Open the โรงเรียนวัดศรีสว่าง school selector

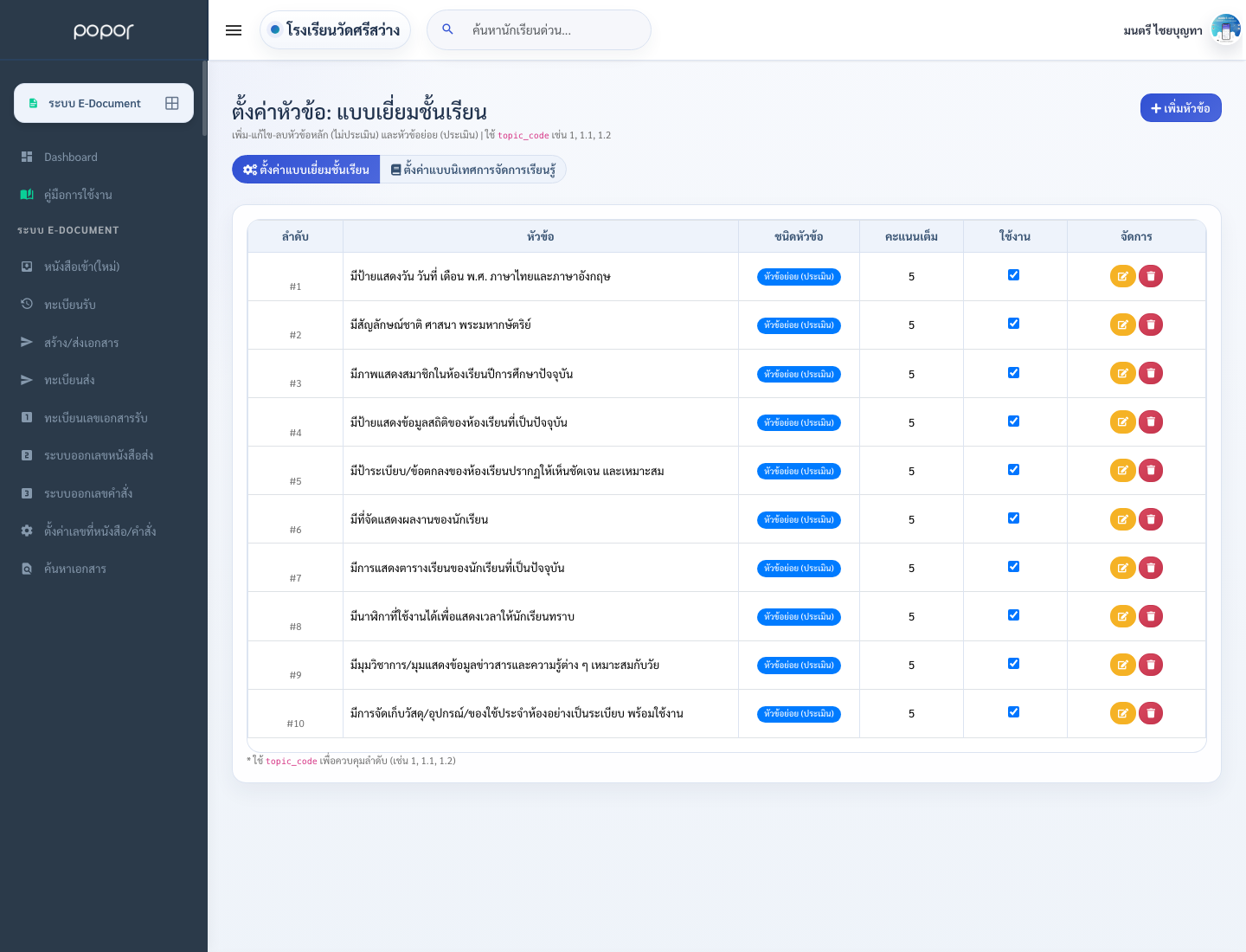click(335, 29)
